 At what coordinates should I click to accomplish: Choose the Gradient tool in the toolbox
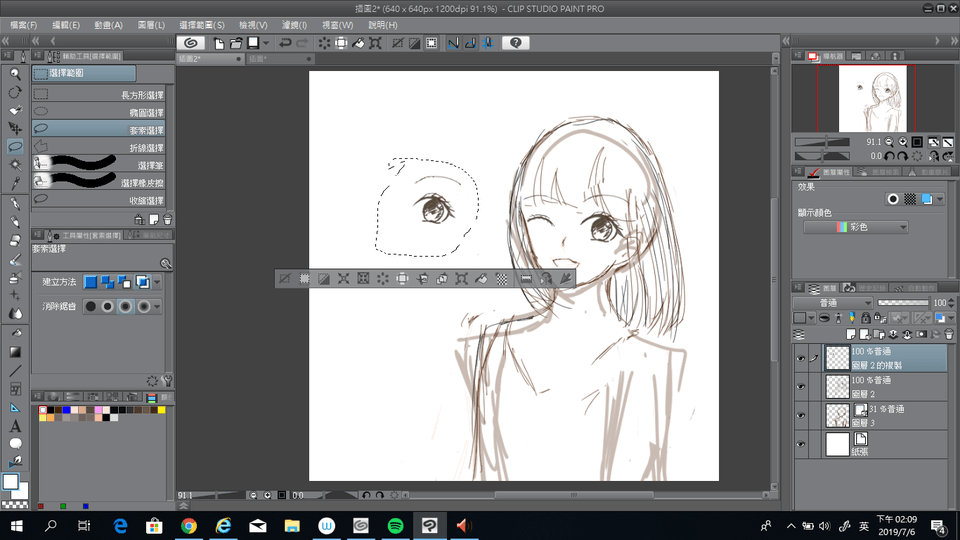15,352
